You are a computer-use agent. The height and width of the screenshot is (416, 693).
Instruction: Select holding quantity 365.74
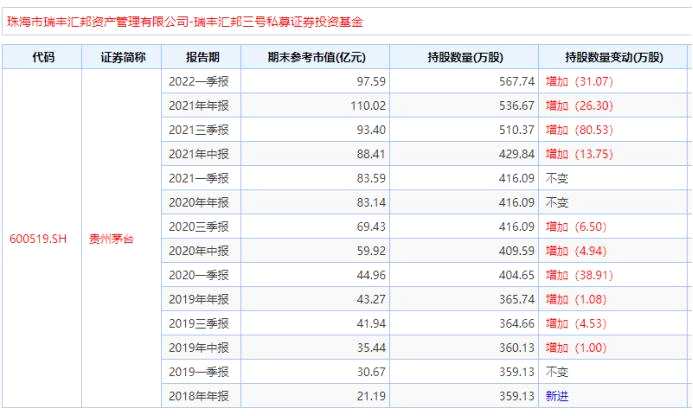[x=517, y=299]
